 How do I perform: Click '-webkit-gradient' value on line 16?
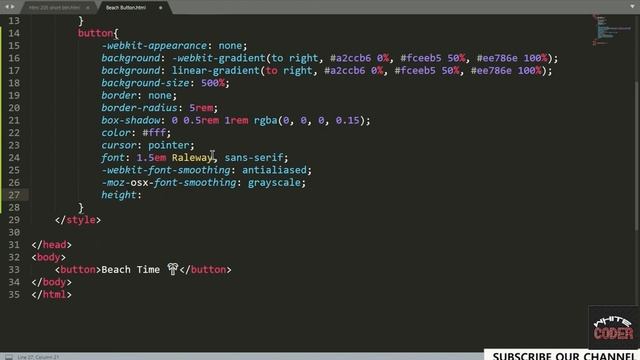click(x=218, y=58)
